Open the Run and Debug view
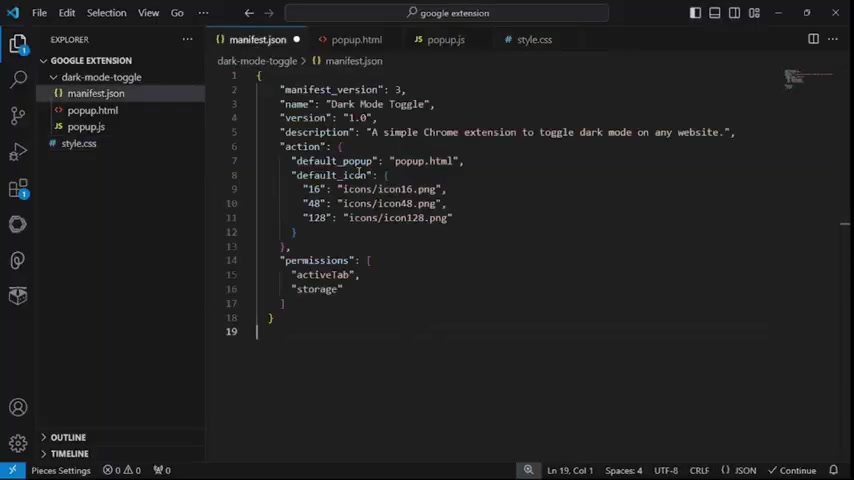 [x=18, y=152]
